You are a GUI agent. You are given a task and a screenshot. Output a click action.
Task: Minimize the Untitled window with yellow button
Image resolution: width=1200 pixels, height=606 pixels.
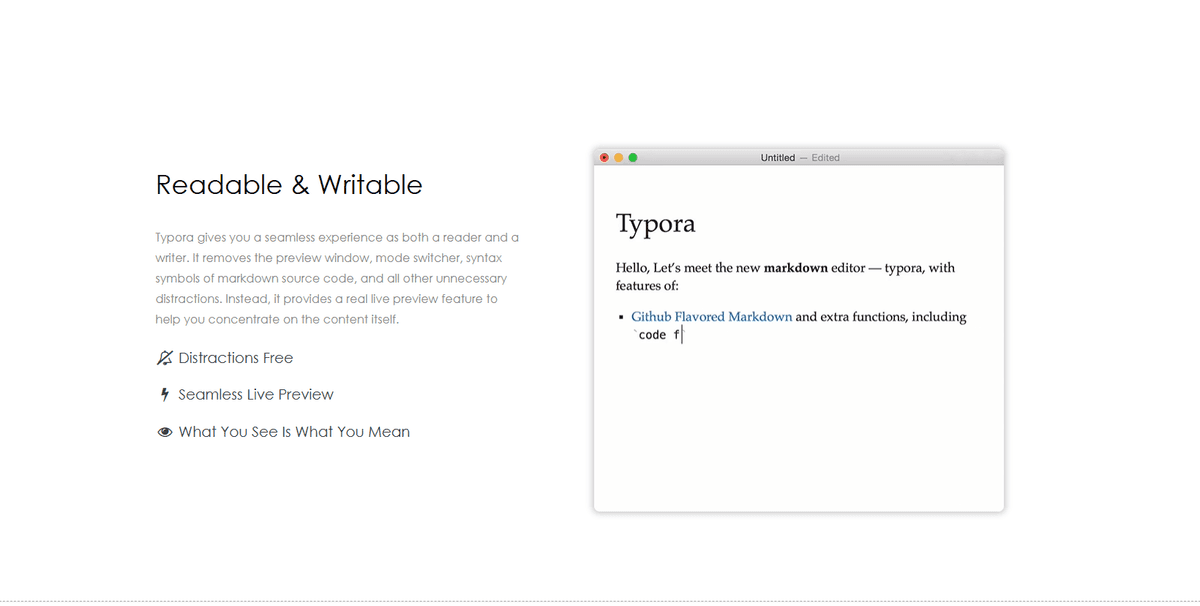tap(618, 158)
